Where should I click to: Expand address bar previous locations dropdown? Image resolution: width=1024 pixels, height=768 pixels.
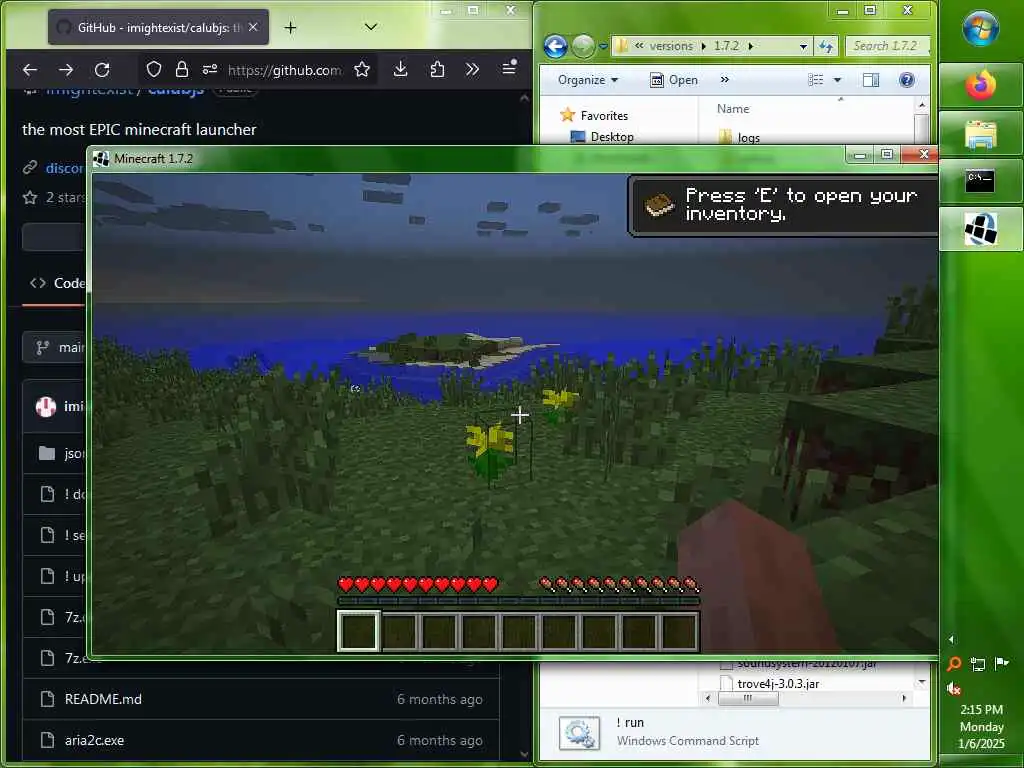[803, 47]
